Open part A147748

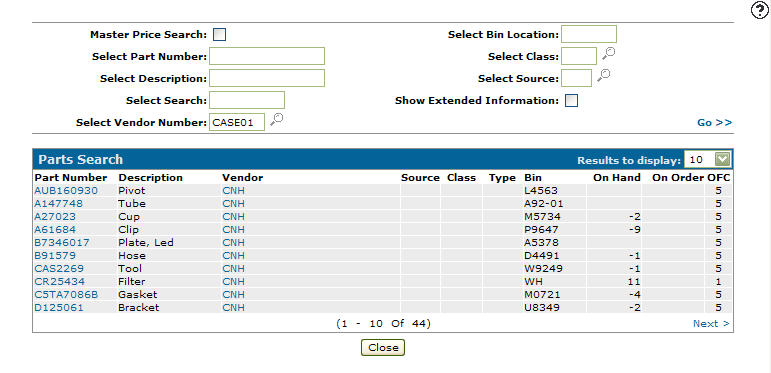(59, 203)
